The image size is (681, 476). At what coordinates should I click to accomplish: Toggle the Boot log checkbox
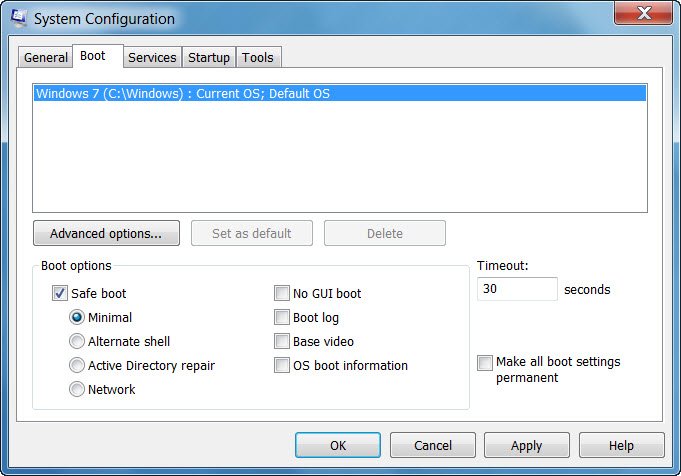point(282,318)
